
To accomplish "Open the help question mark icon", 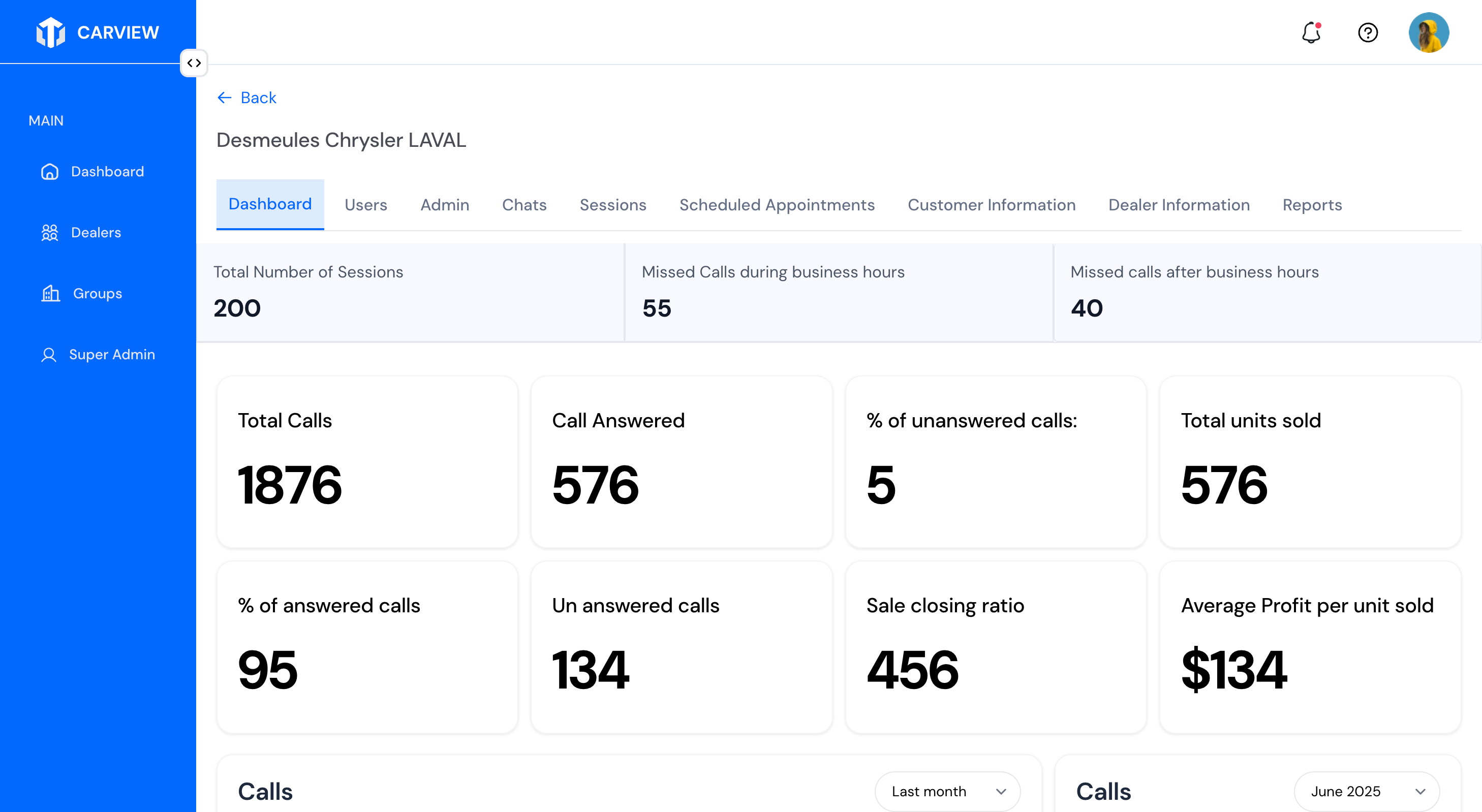I will [1368, 33].
